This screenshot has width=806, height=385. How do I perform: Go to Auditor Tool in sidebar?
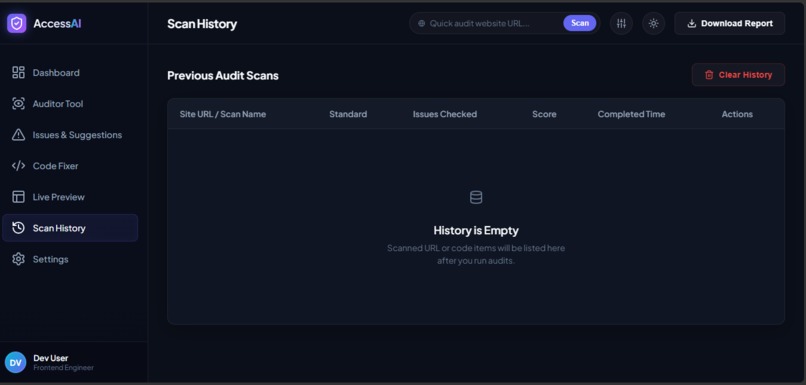tap(70, 104)
